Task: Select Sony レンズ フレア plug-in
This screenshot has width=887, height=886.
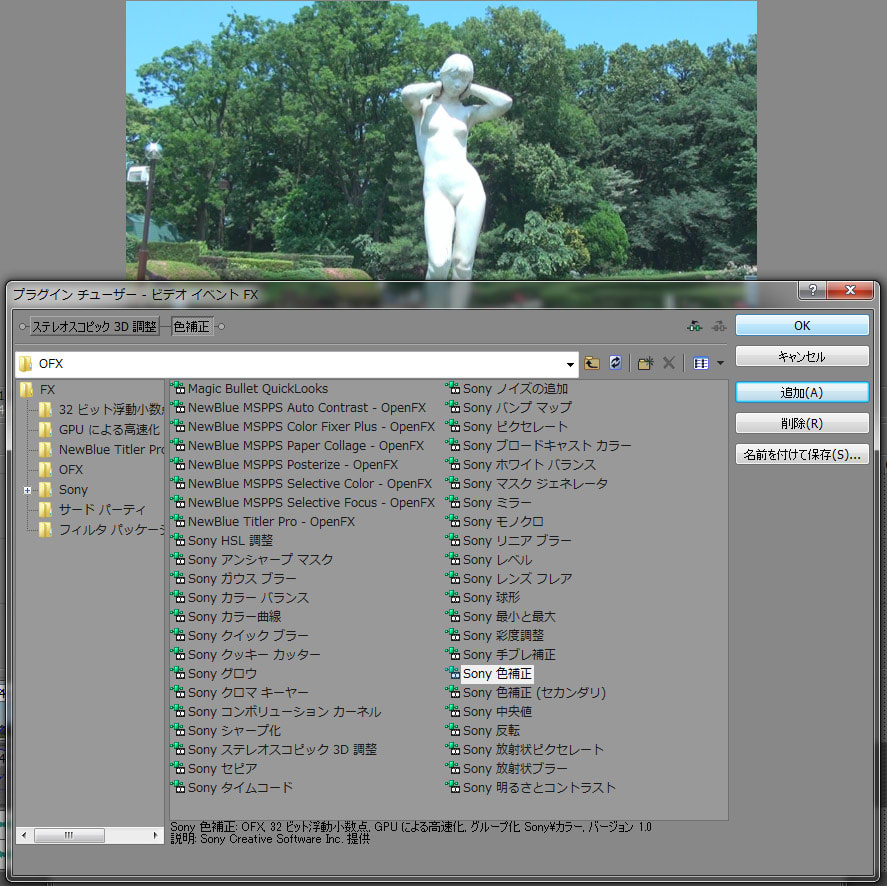Action: click(x=510, y=579)
